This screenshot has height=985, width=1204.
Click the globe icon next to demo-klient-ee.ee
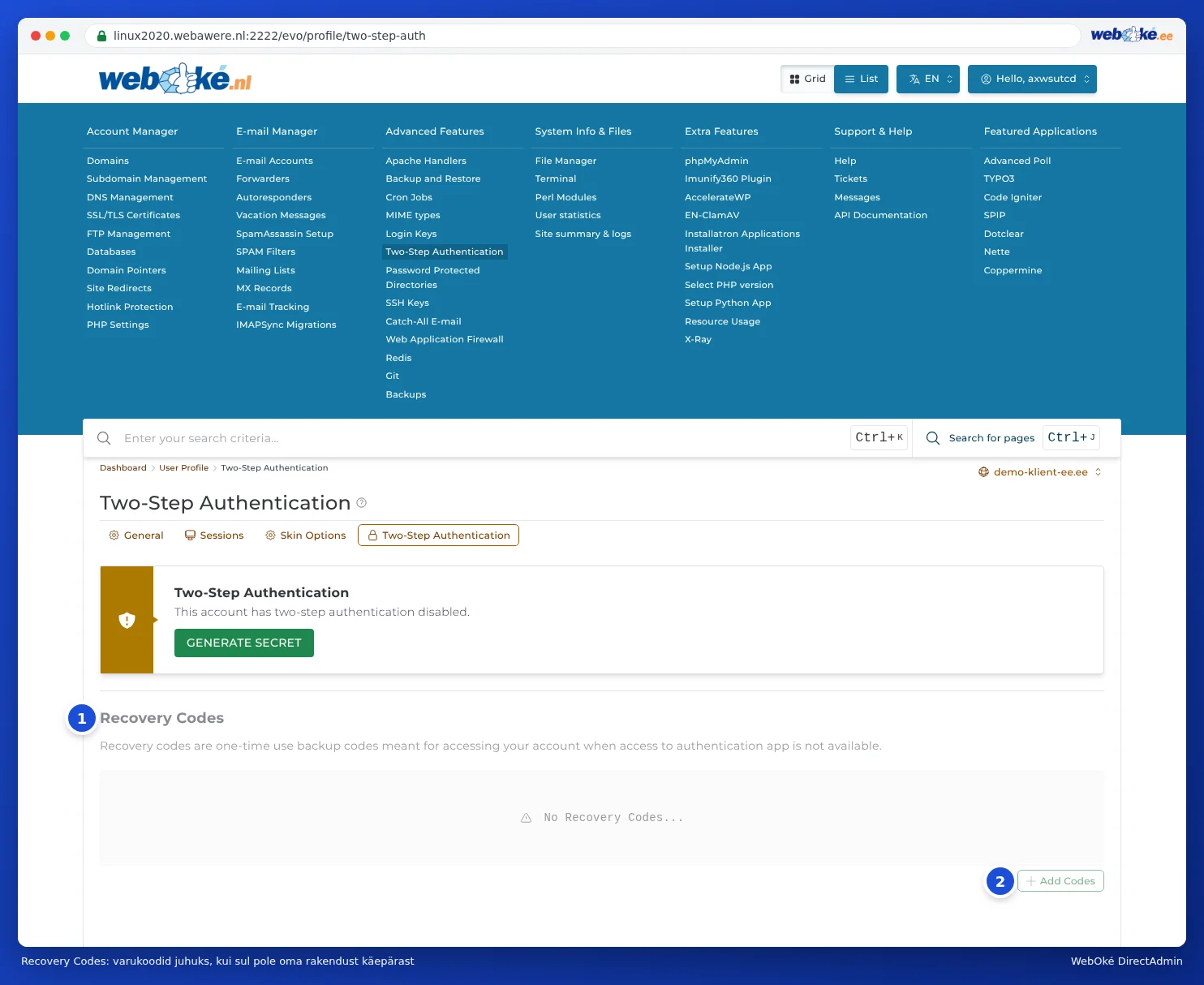click(x=983, y=472)
